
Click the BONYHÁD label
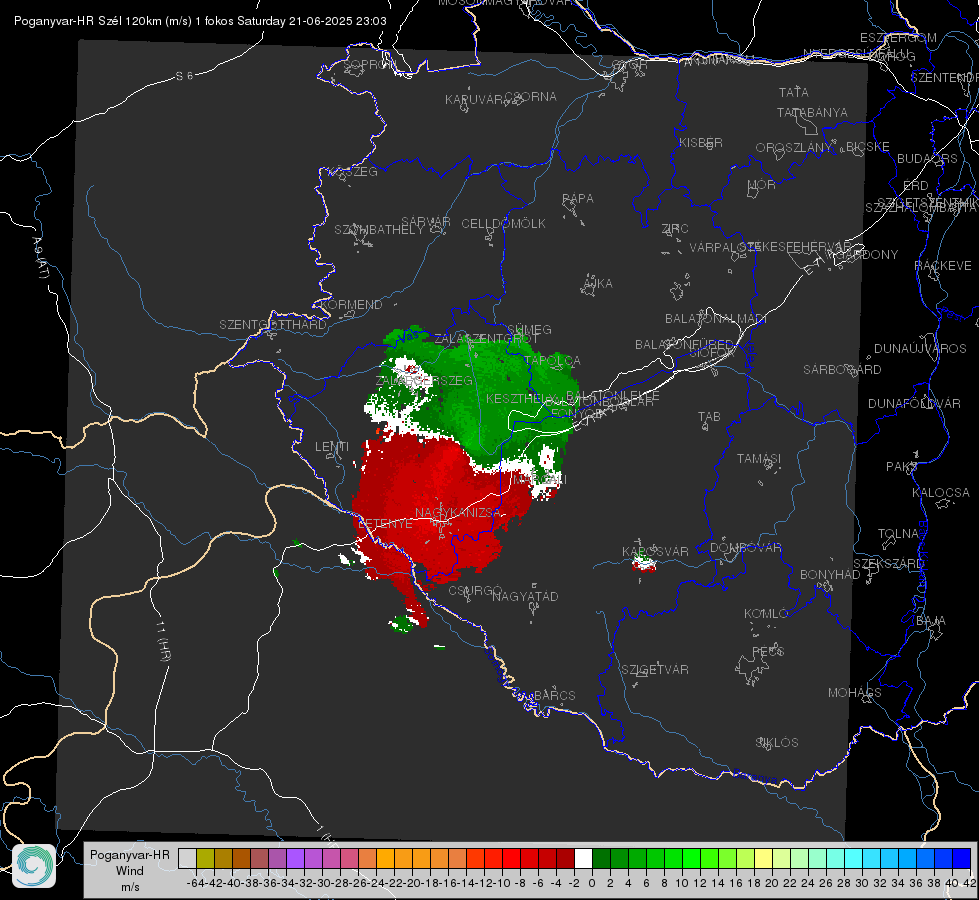[830, 575]
